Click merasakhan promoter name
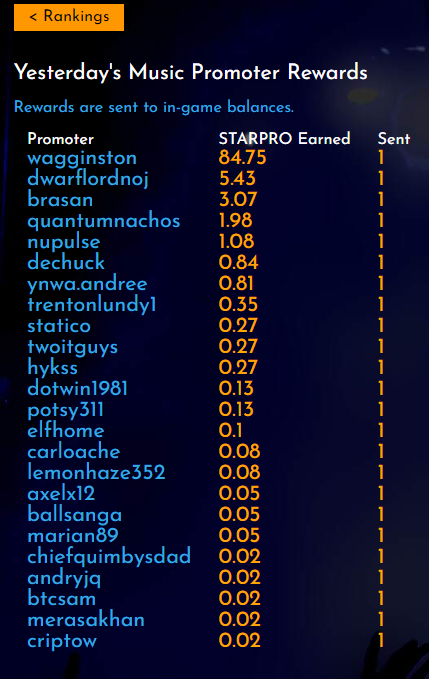The width and height of the screenshot is (429, 679). pos(86,619)
